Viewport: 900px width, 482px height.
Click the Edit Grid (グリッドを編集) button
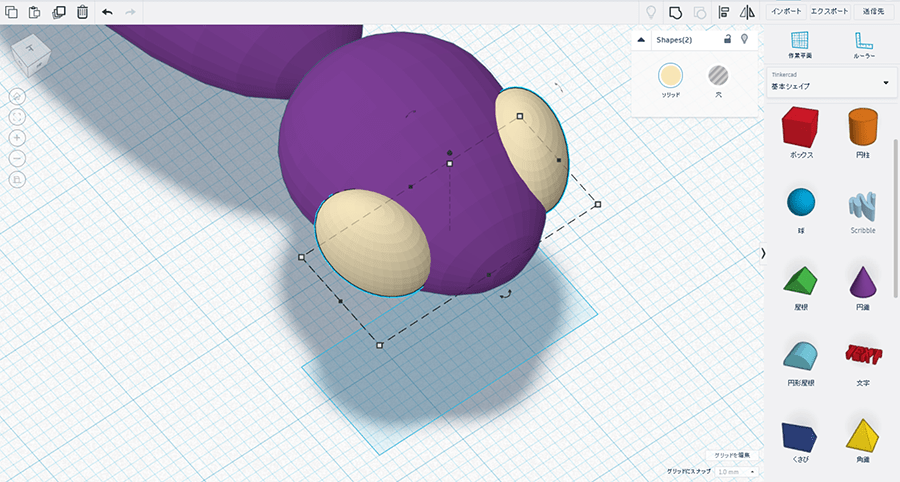click(732, 455)
